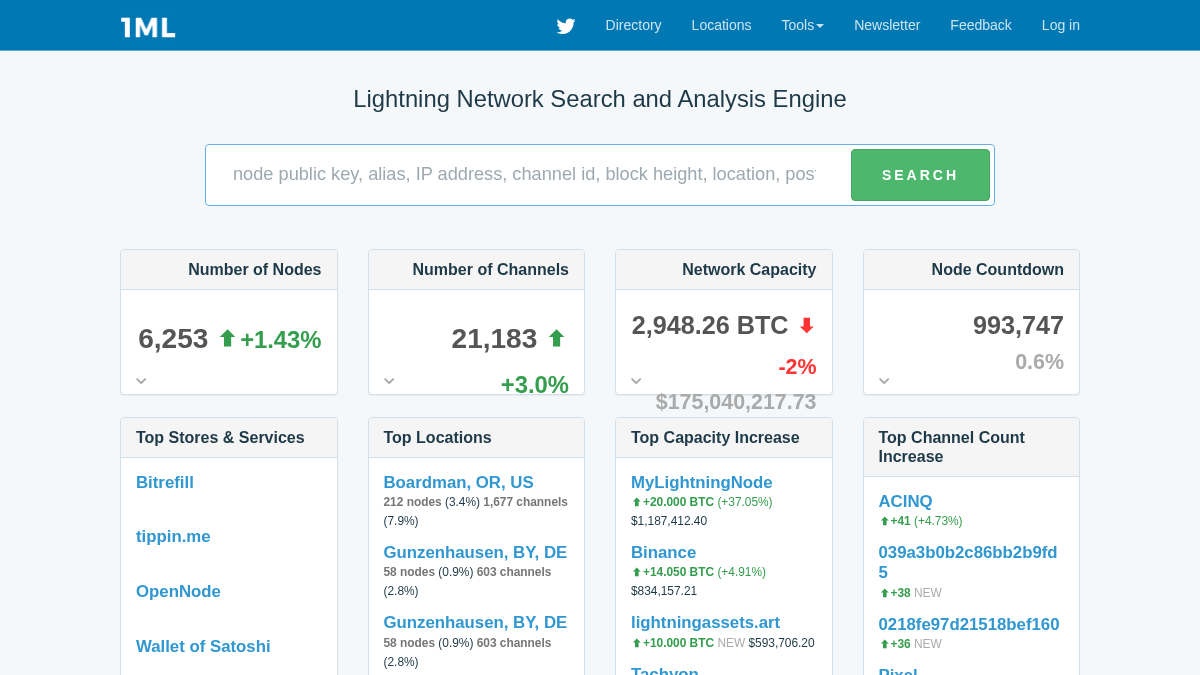Screen dimensions: 1200x675
Task: Open node 0218fe97d21518bef160
Action: 969,625
